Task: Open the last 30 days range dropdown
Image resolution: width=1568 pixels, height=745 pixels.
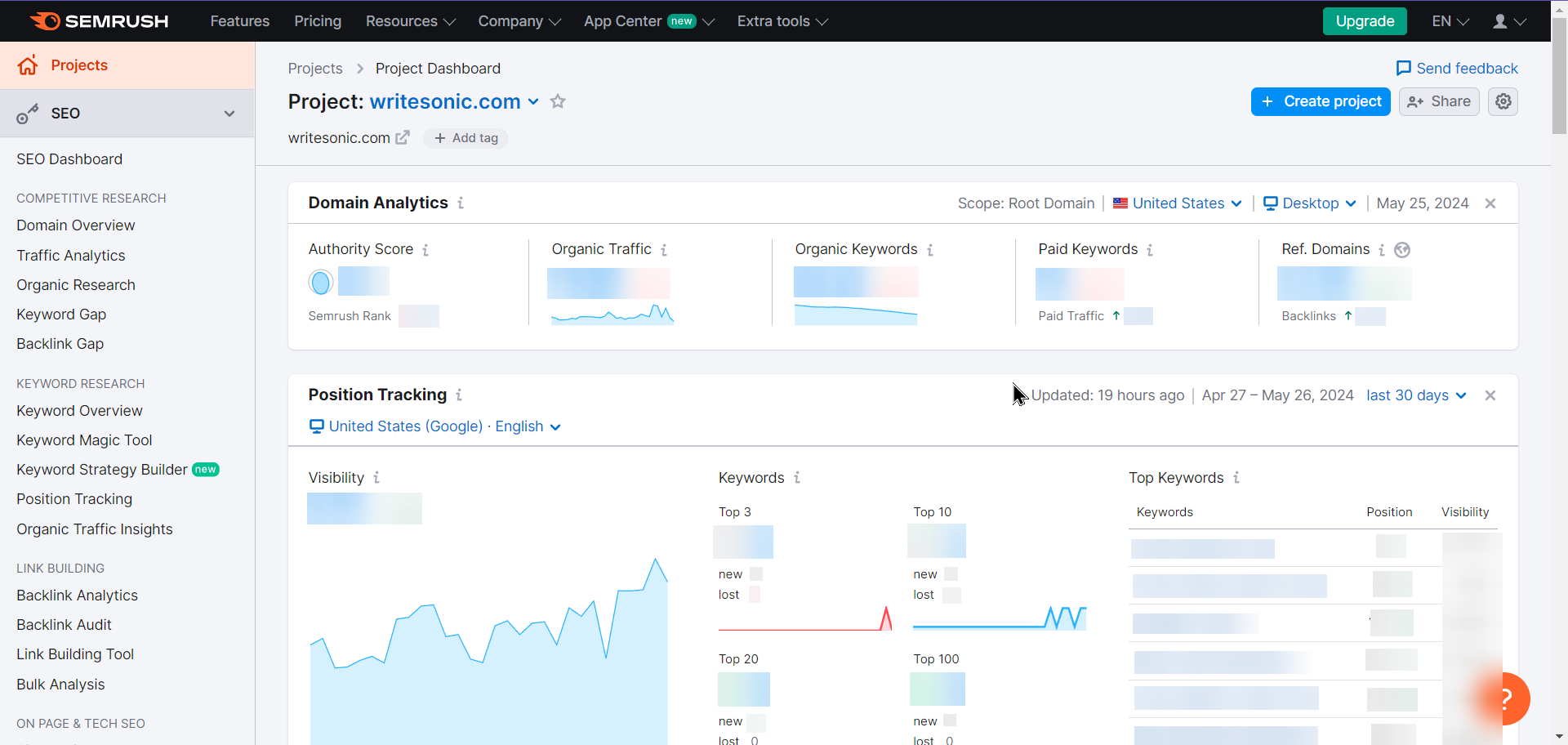Action: pyautogui.click(x=1416, y=395)
